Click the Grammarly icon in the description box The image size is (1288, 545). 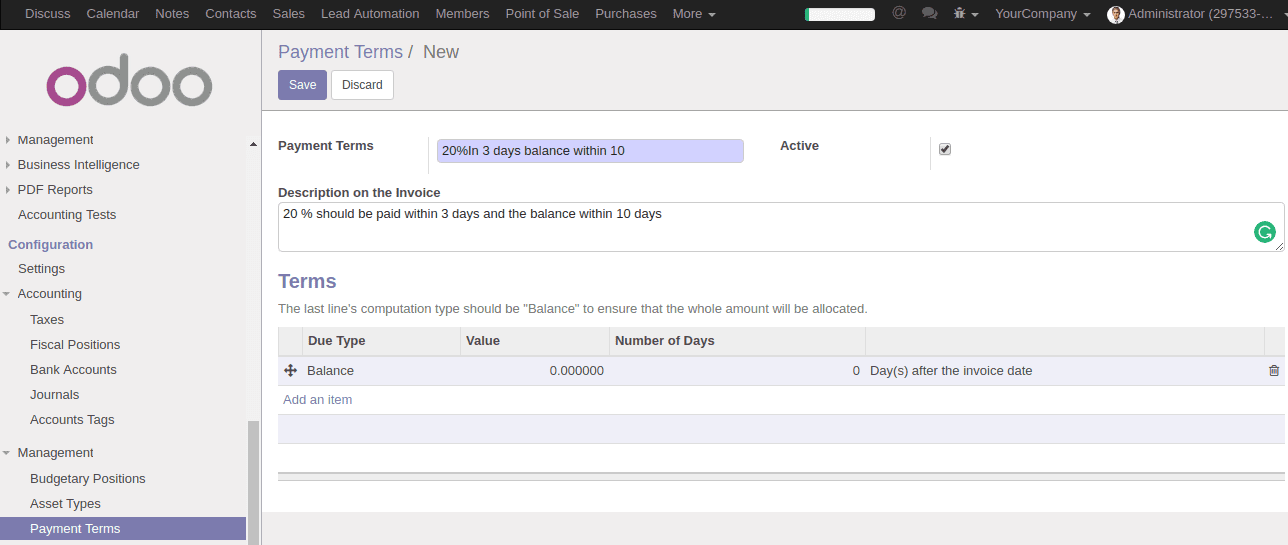[1265, 233]
